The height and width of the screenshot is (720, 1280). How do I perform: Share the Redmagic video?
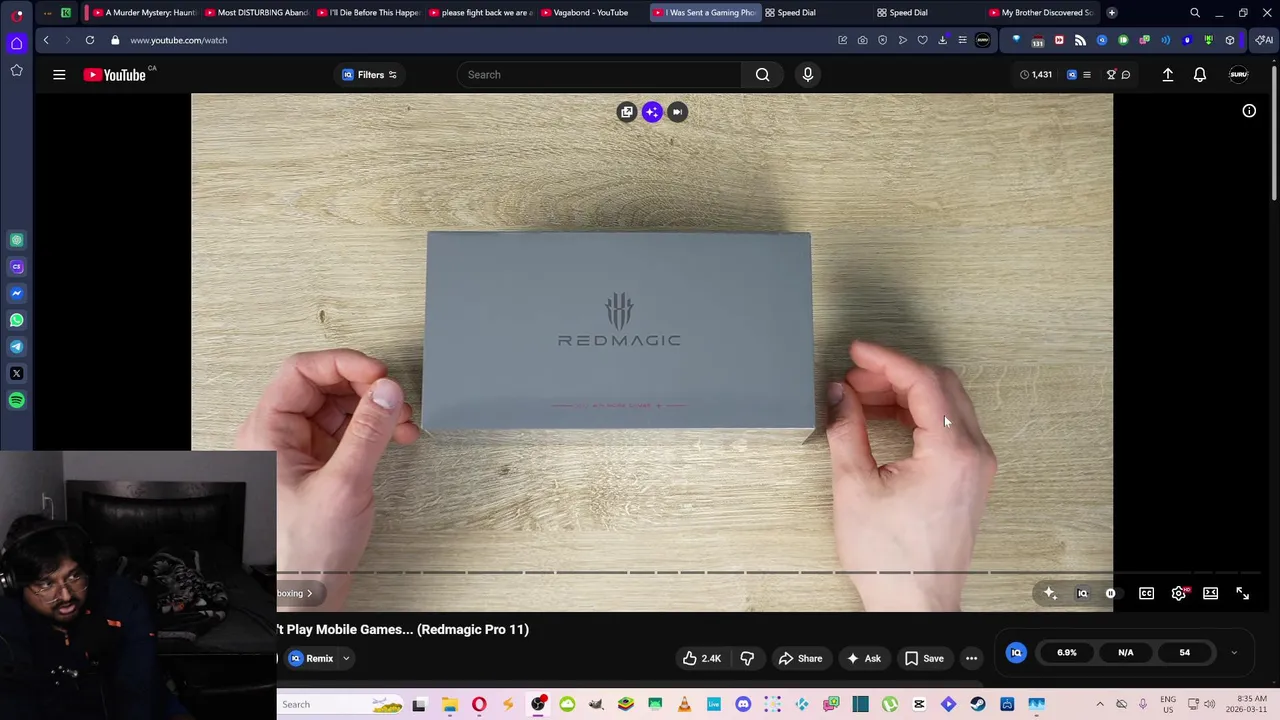[x=800, y=658]
